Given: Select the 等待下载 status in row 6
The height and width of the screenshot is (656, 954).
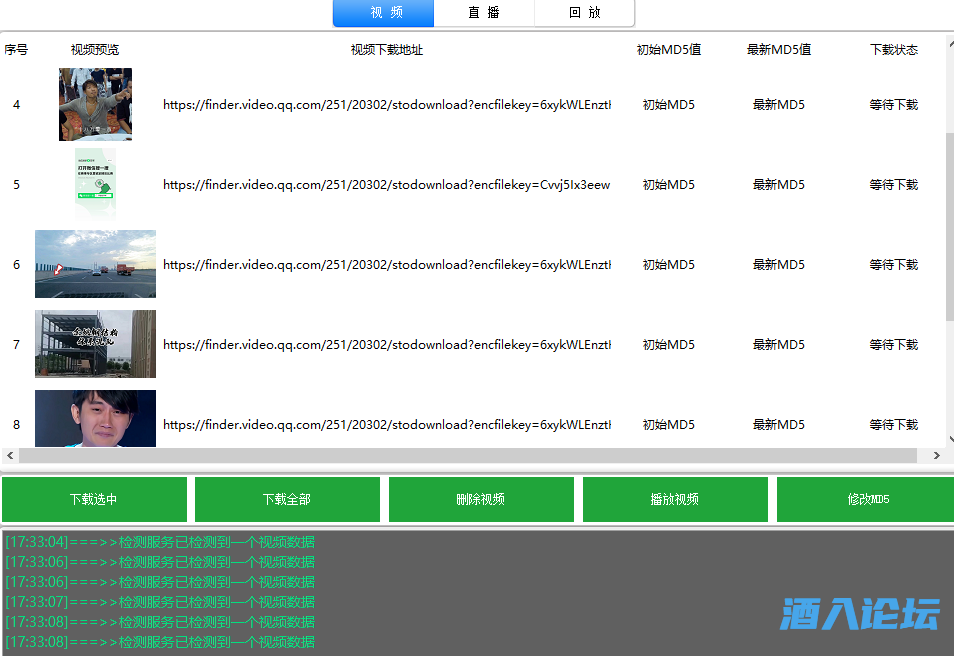Looking at the screenshot, I should pos(893,264).
